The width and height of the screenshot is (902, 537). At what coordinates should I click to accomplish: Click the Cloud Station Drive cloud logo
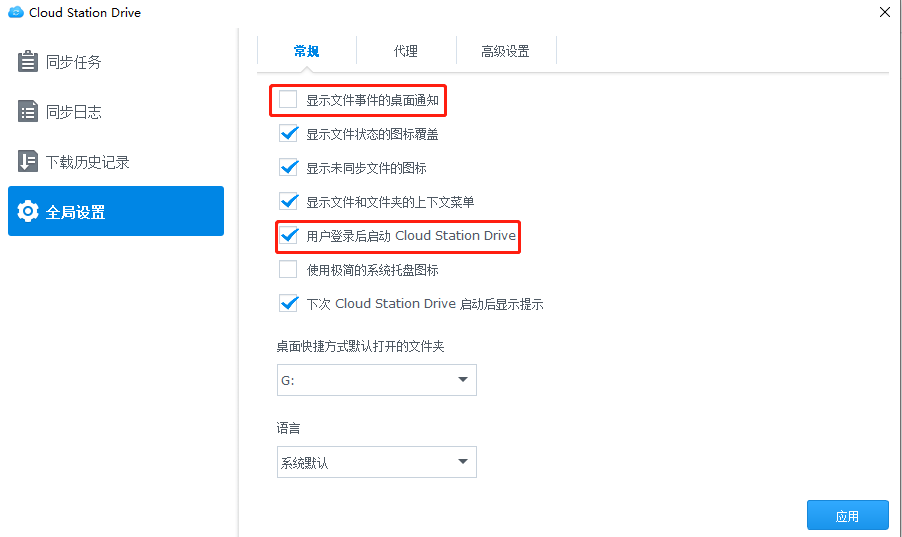pyautogui.click(x=16, y=12)
